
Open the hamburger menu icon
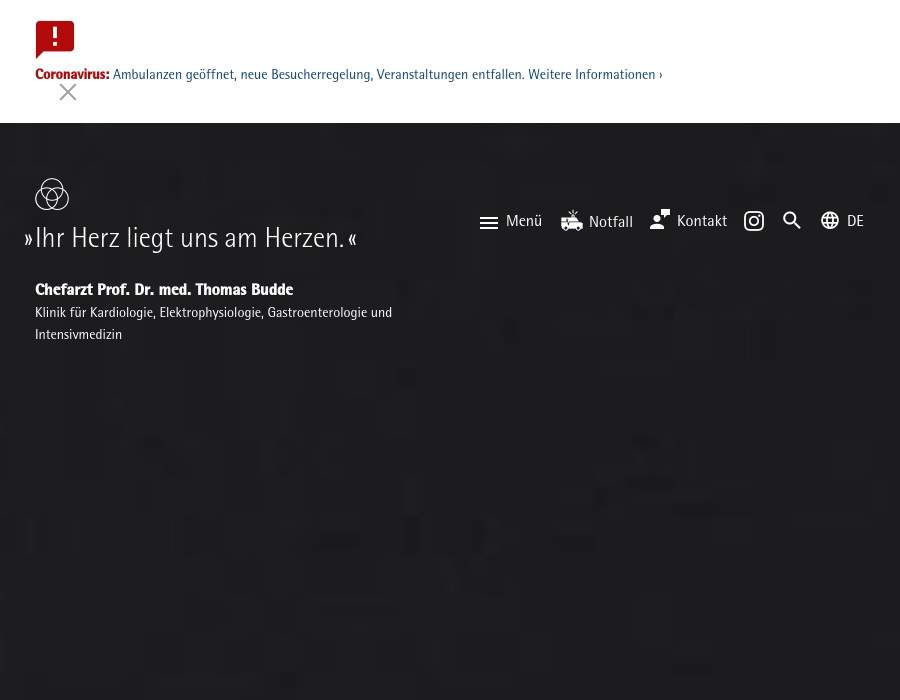489,223
